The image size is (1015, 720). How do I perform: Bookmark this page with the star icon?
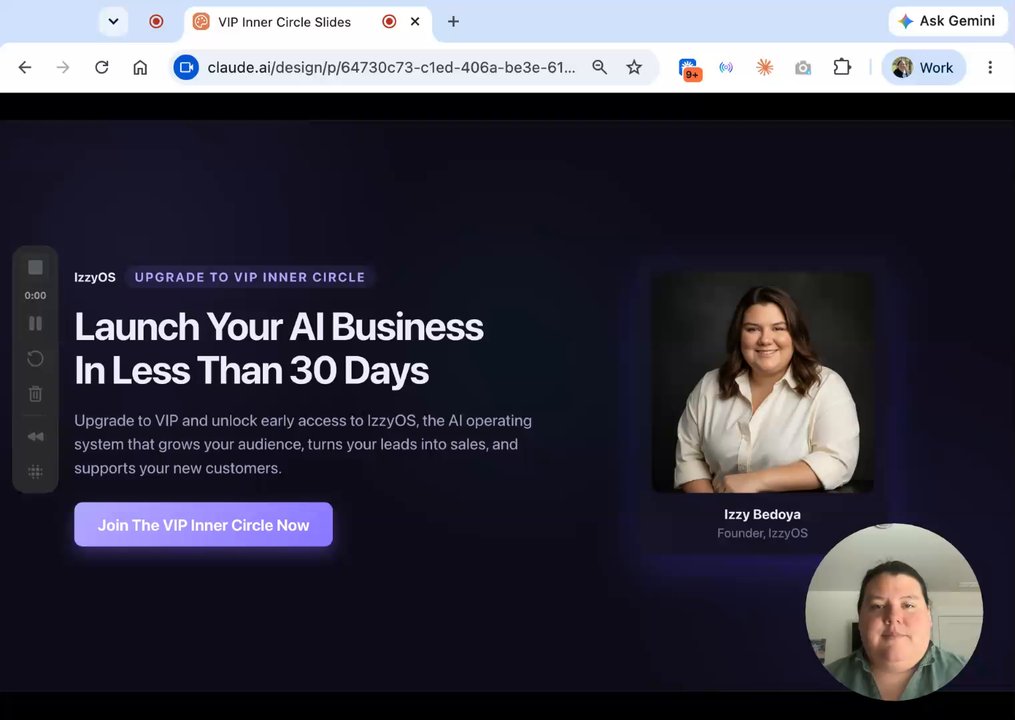[x=634, y=67]
